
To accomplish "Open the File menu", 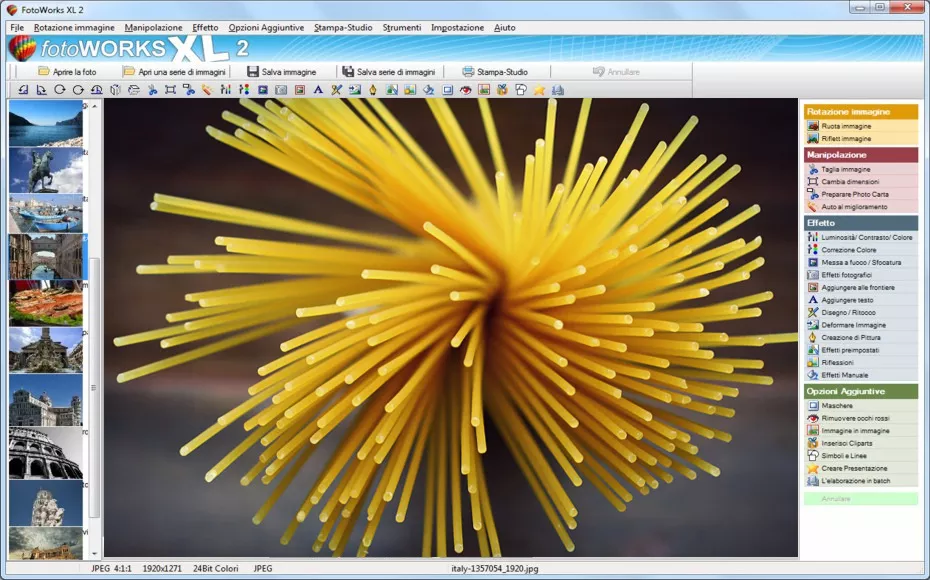I will coord(17,27).
